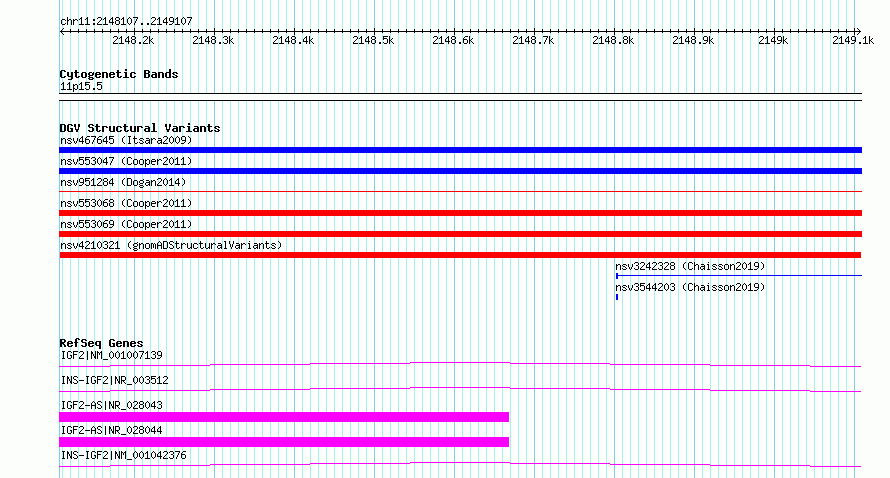This screenshot has width=890, height=478.
Task: Click the red bar for nsv553068
Action: (x=460, y=213)
